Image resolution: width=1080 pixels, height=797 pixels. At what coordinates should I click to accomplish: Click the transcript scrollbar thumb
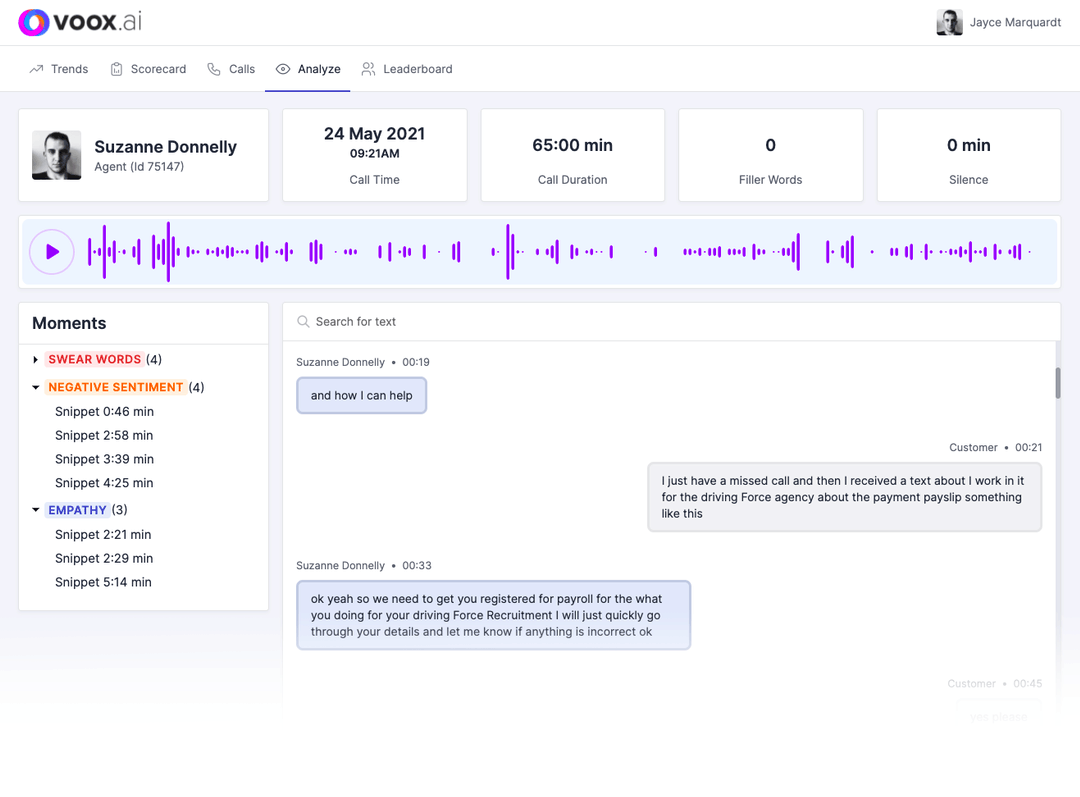(x=1057, y=383)
